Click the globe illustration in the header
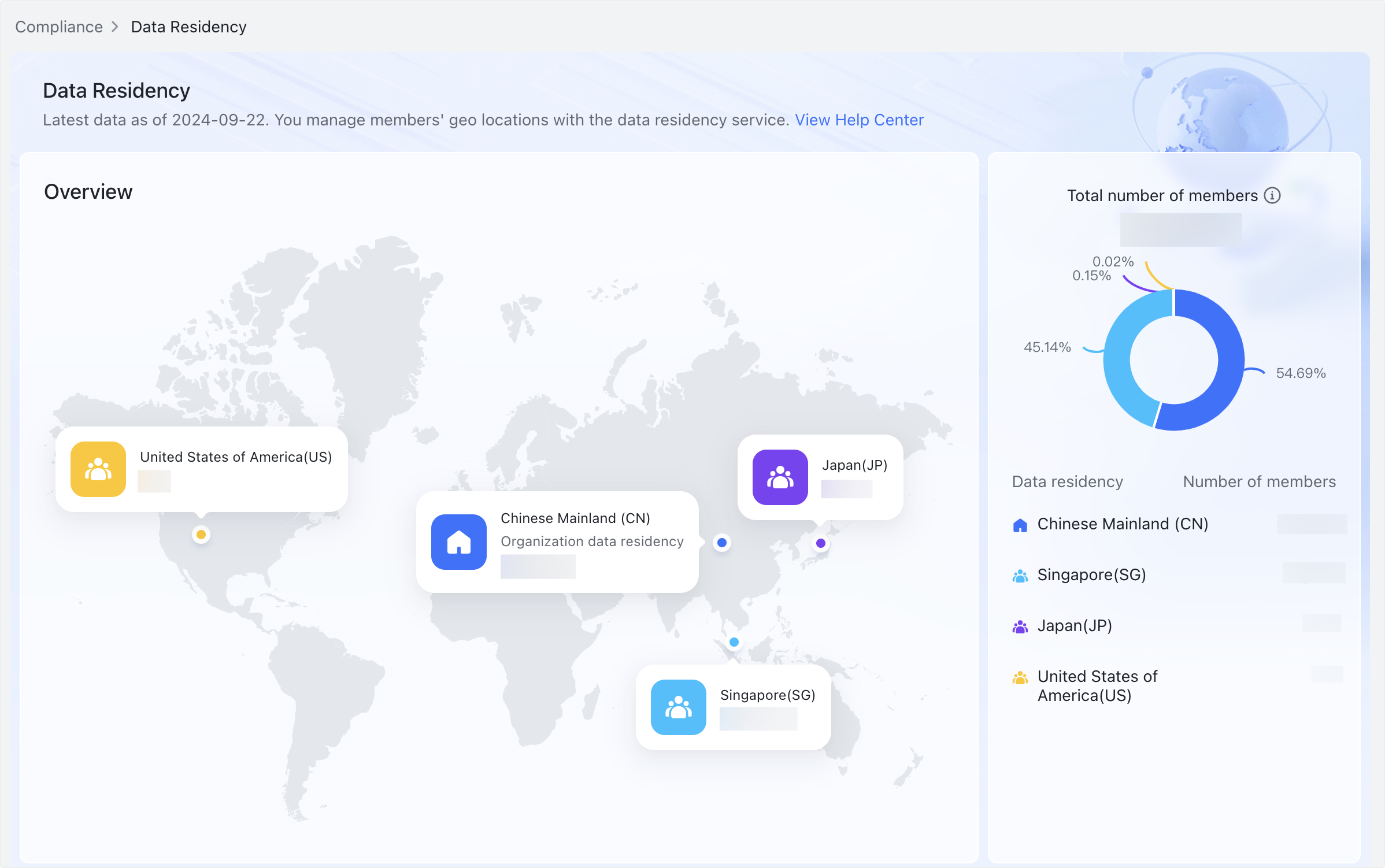The image size is (1385, 868). click(1225, 104)
